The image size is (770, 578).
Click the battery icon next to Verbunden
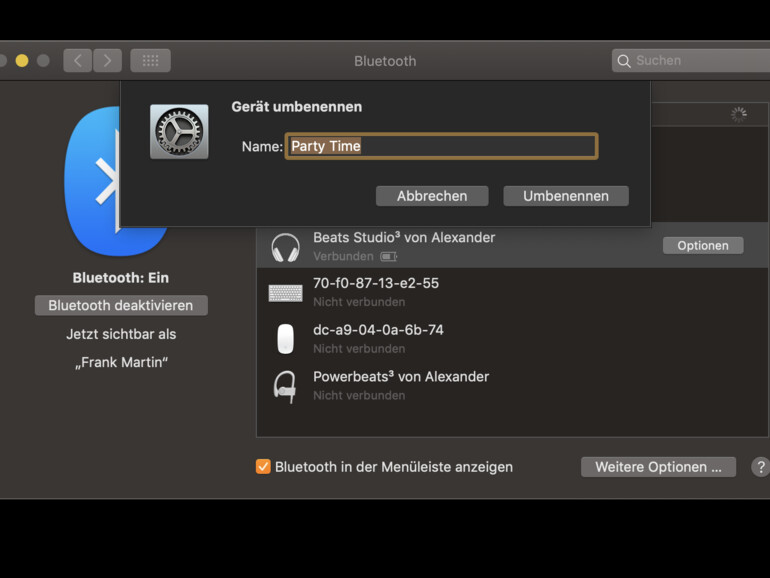(x=388, y=256)
